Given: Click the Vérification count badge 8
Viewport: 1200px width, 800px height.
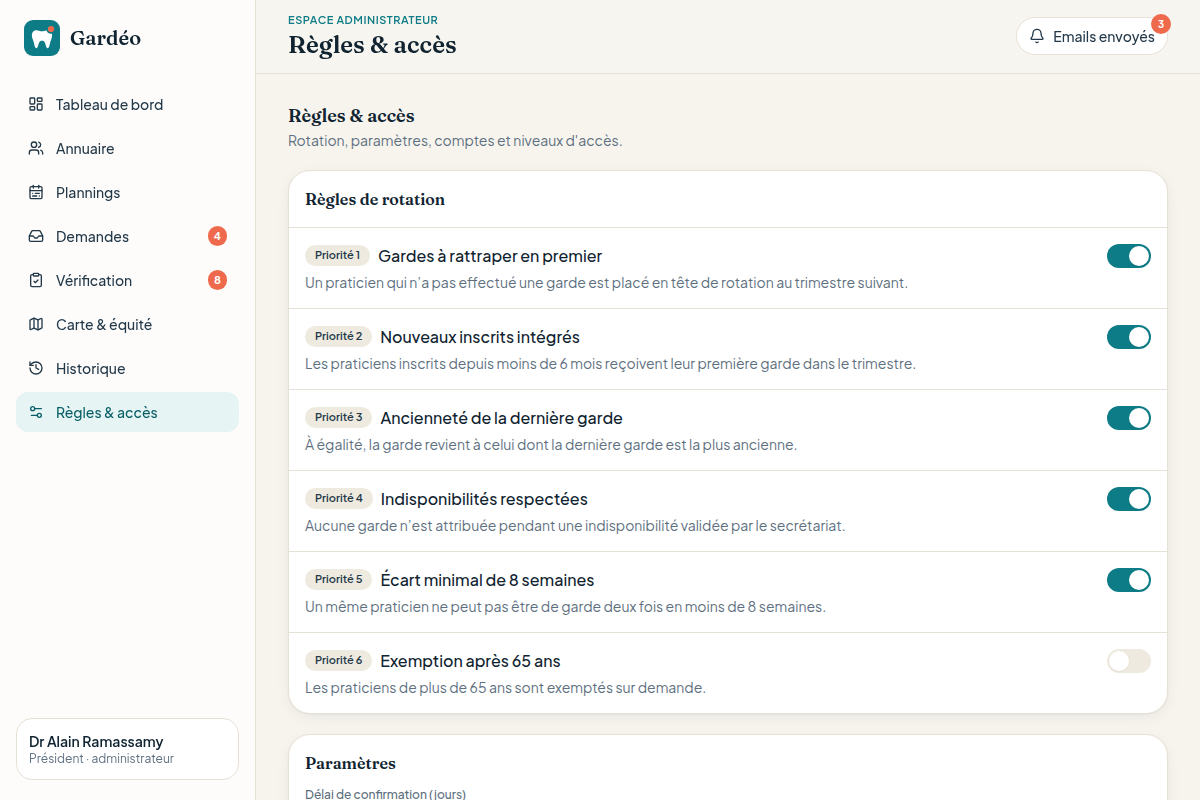Looking at the screenshot, I should click(x=217, y=280).
